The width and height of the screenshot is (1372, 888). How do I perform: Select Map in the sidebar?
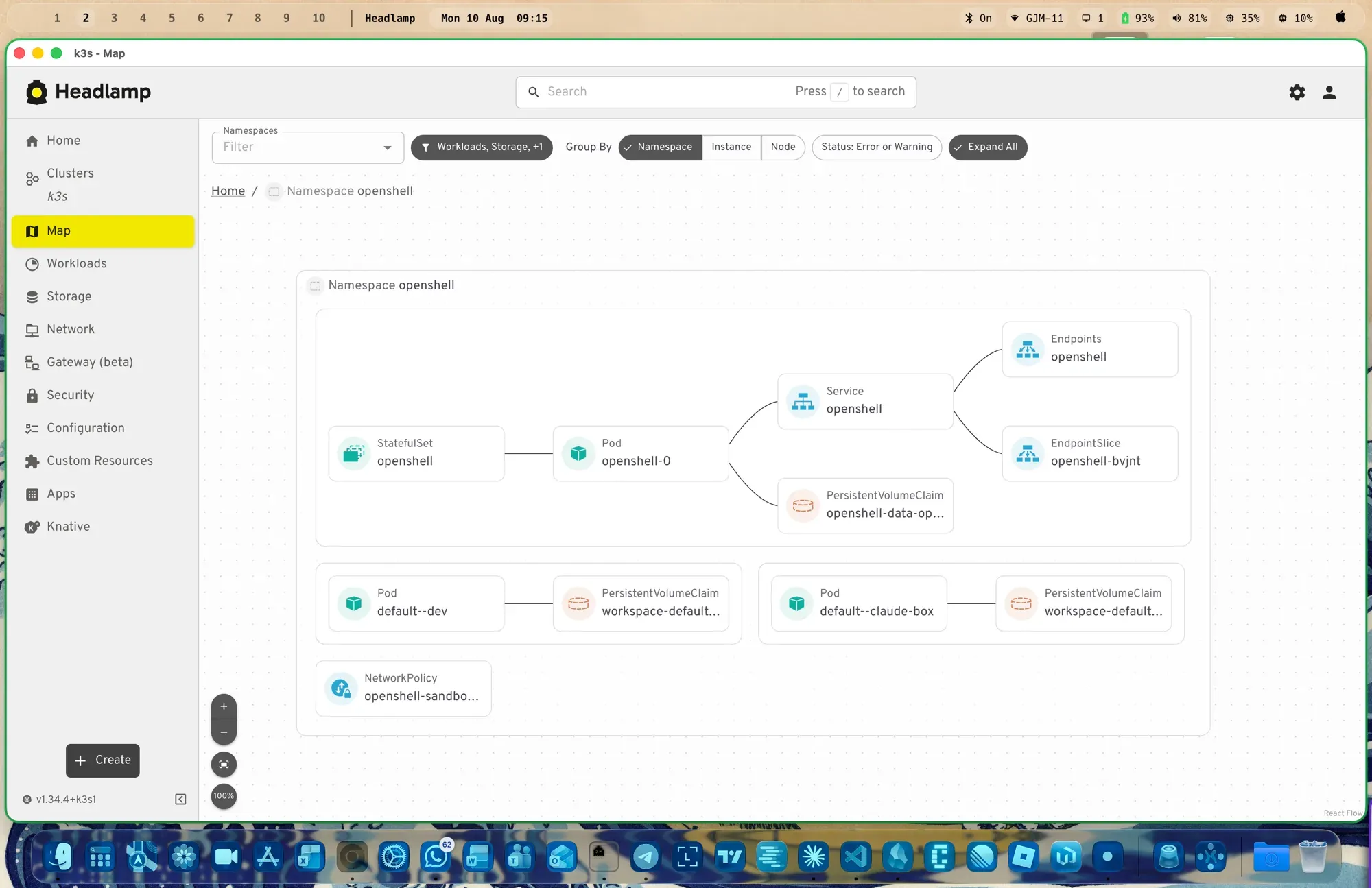point(103,231)
